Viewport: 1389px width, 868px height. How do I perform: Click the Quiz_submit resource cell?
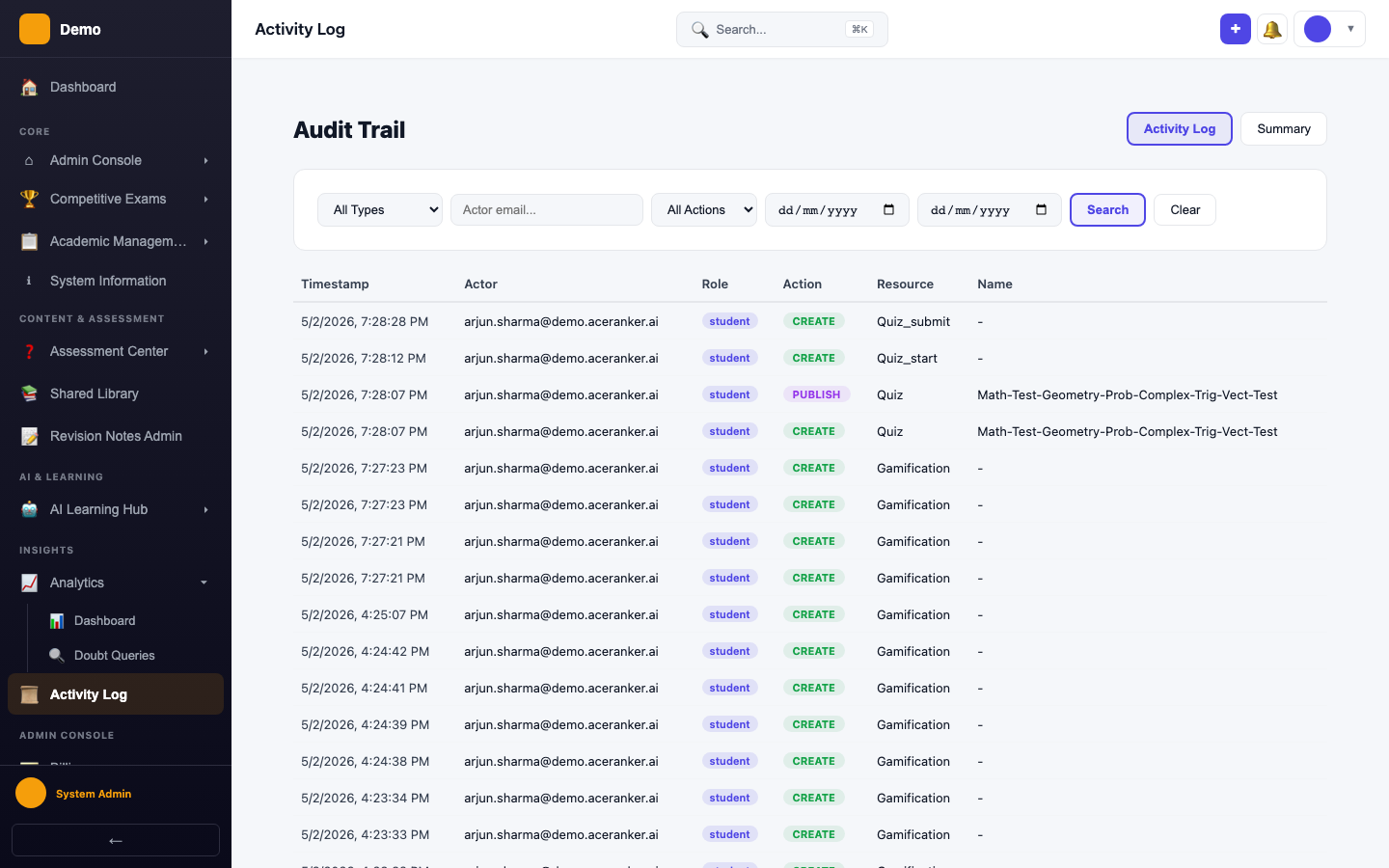point(913,321)
